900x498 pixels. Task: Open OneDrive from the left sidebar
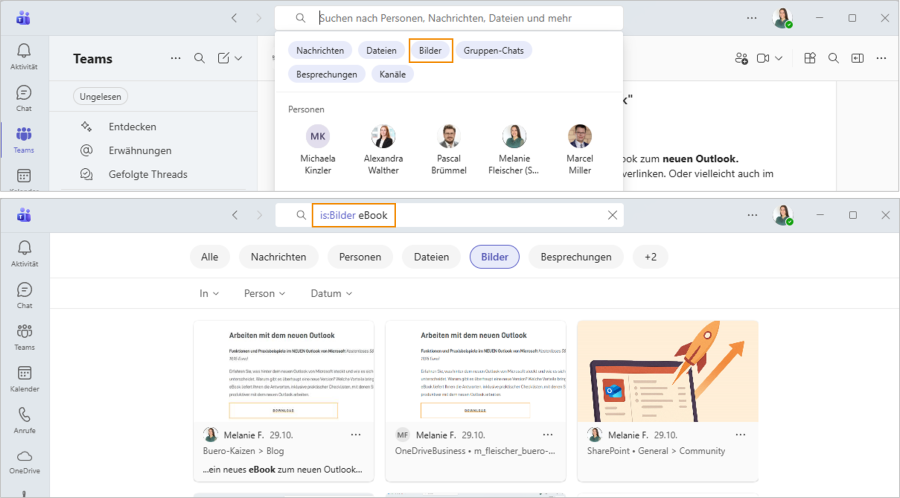point(24,462)
